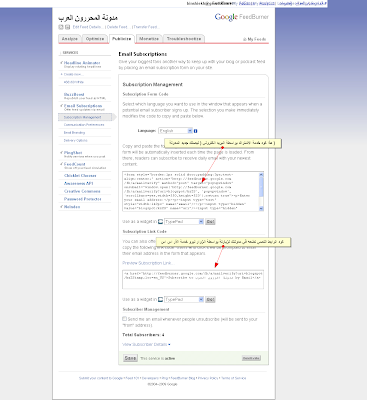This screenshot has width=367, height=400.
Task: Click Submit your content to Google footer link
Action: pyautogui.click(x=101, y=378)
